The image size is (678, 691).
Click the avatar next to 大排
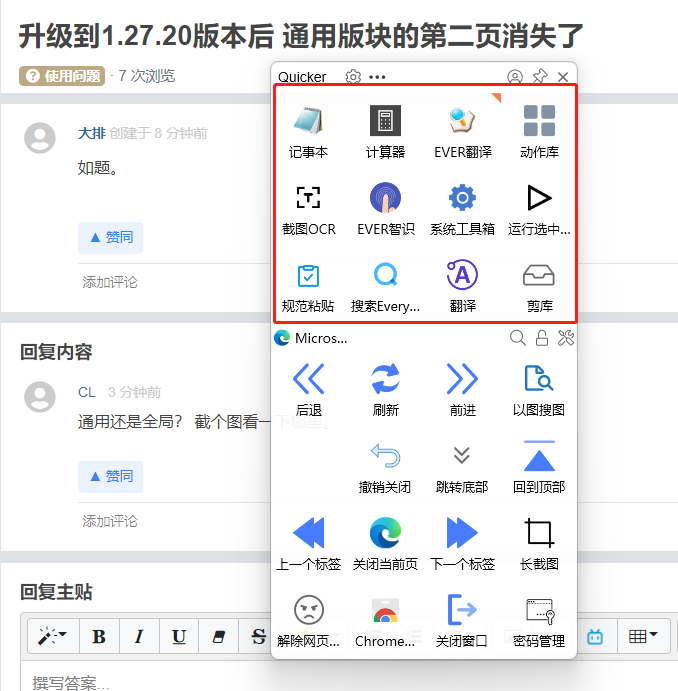click(40, 137)
